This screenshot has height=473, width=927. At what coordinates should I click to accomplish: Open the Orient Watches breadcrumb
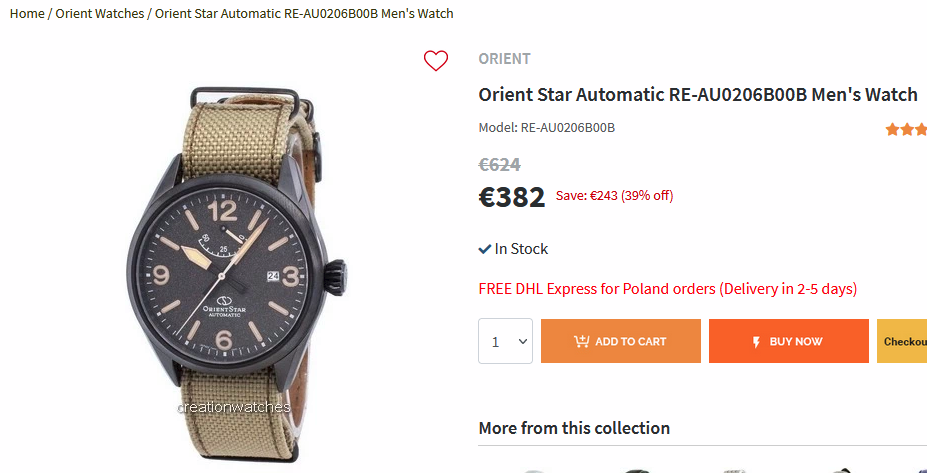pyautogui.click(x=100, y=13)
